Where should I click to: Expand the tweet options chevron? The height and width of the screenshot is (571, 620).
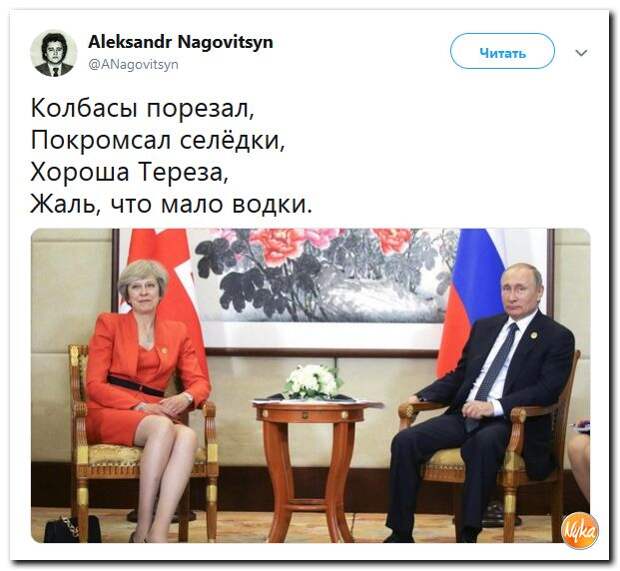[x=581, y=53]
